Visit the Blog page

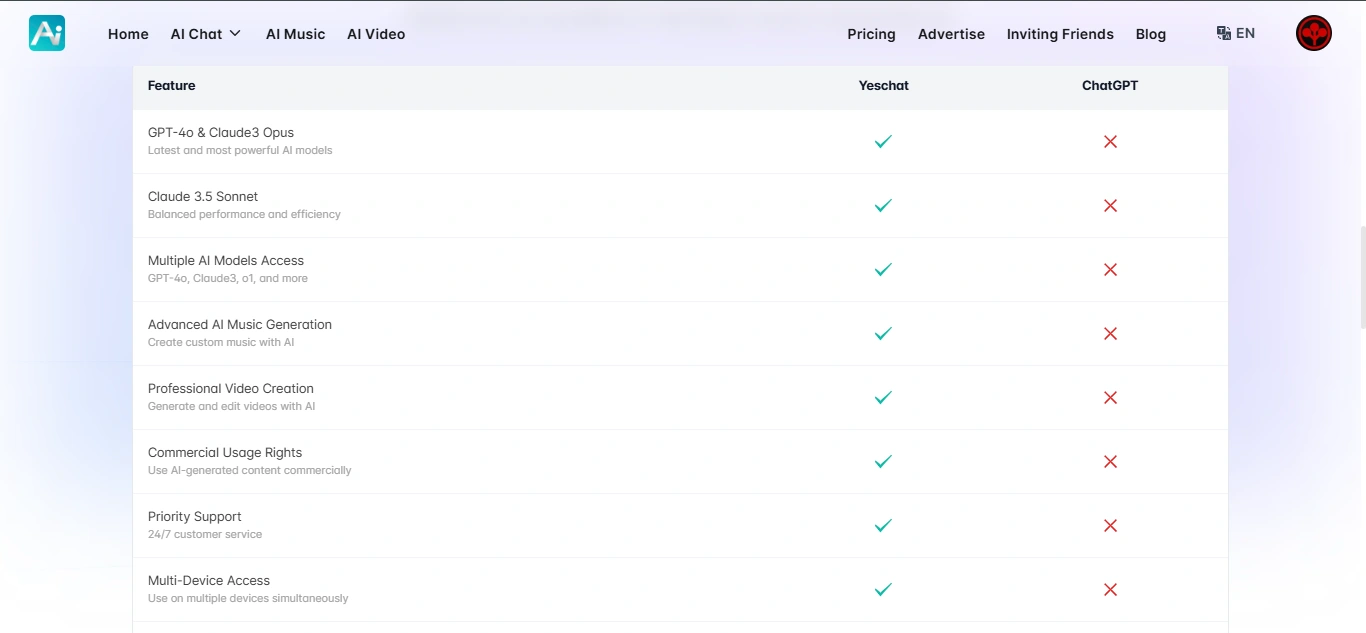pyautogui.click(x=1151, y=34)
